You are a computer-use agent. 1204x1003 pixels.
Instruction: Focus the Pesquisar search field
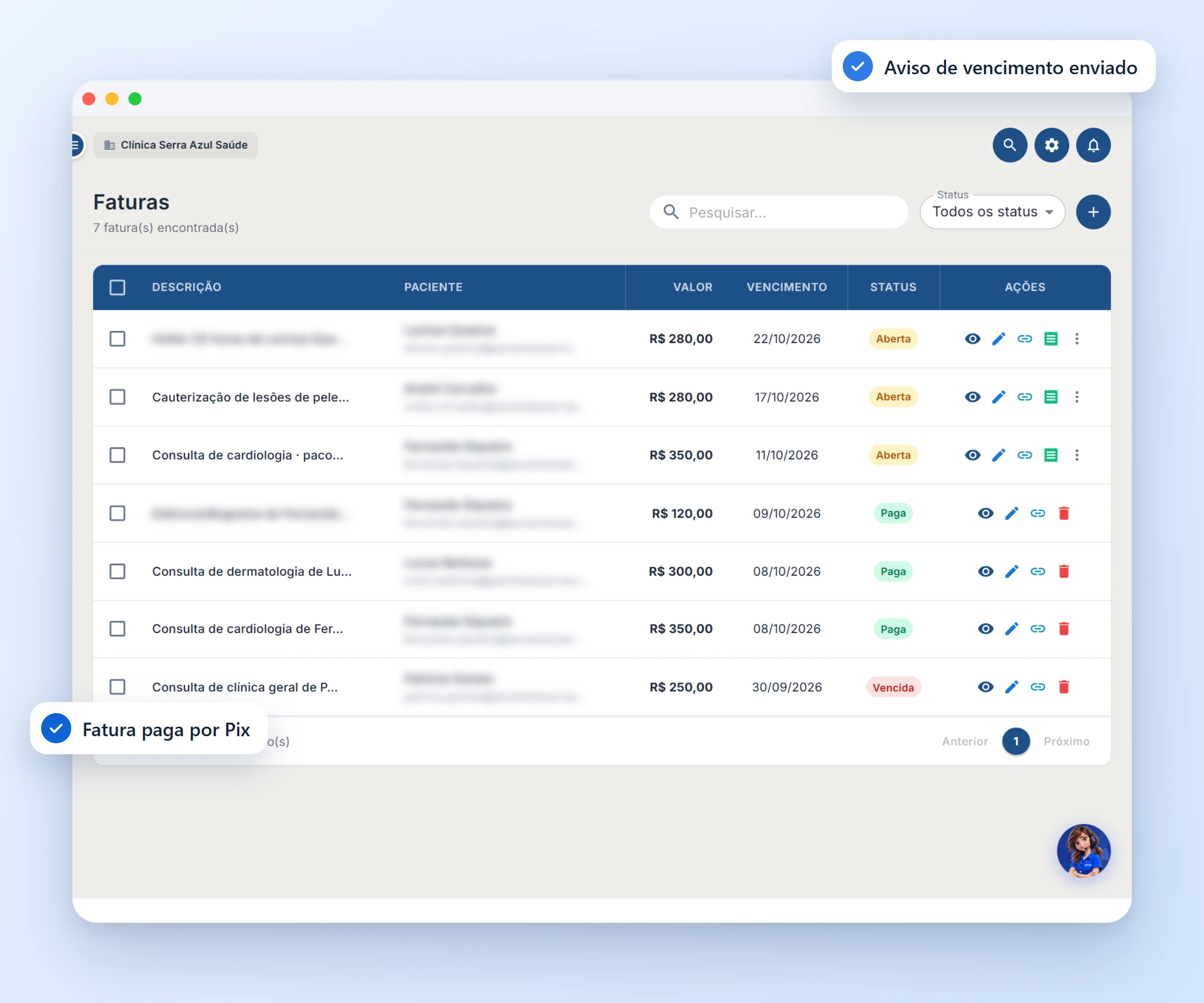click(x=779, y=212)
